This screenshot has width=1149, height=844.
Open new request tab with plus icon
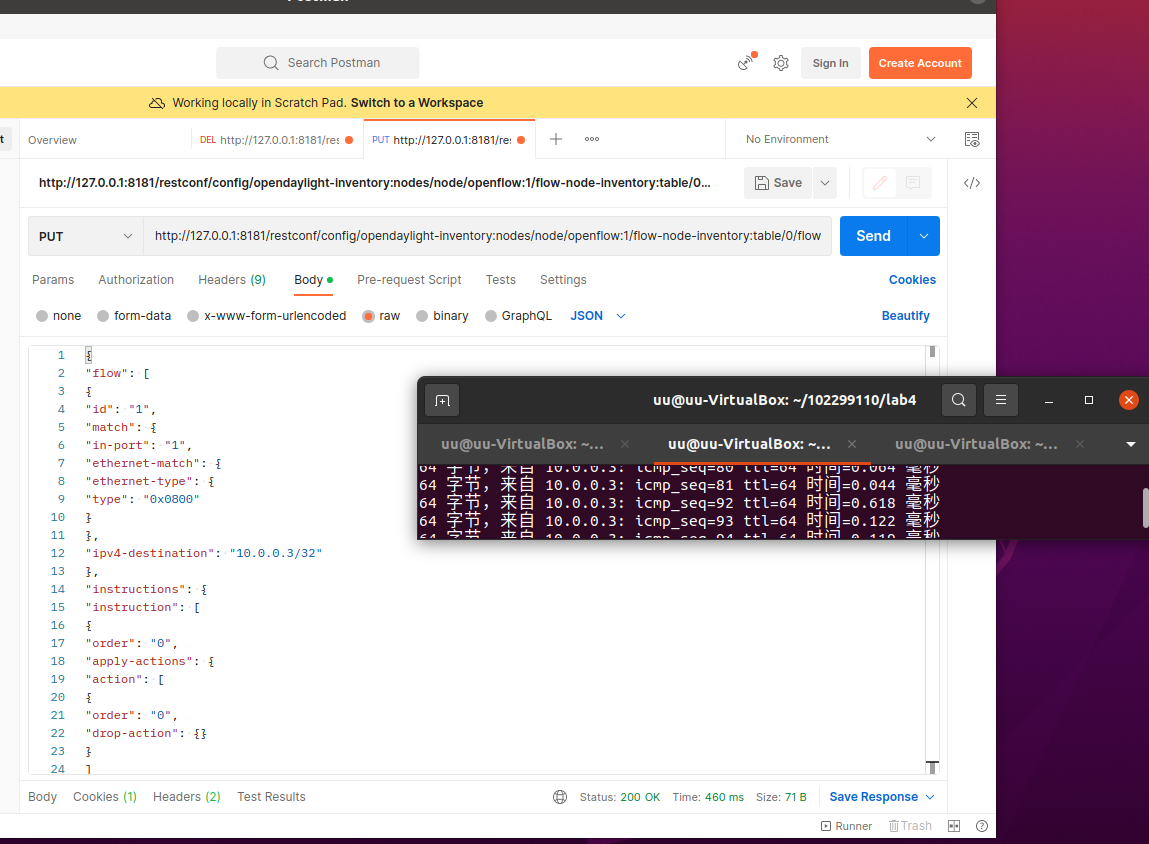pyautogui.click(x=555, y=139)
